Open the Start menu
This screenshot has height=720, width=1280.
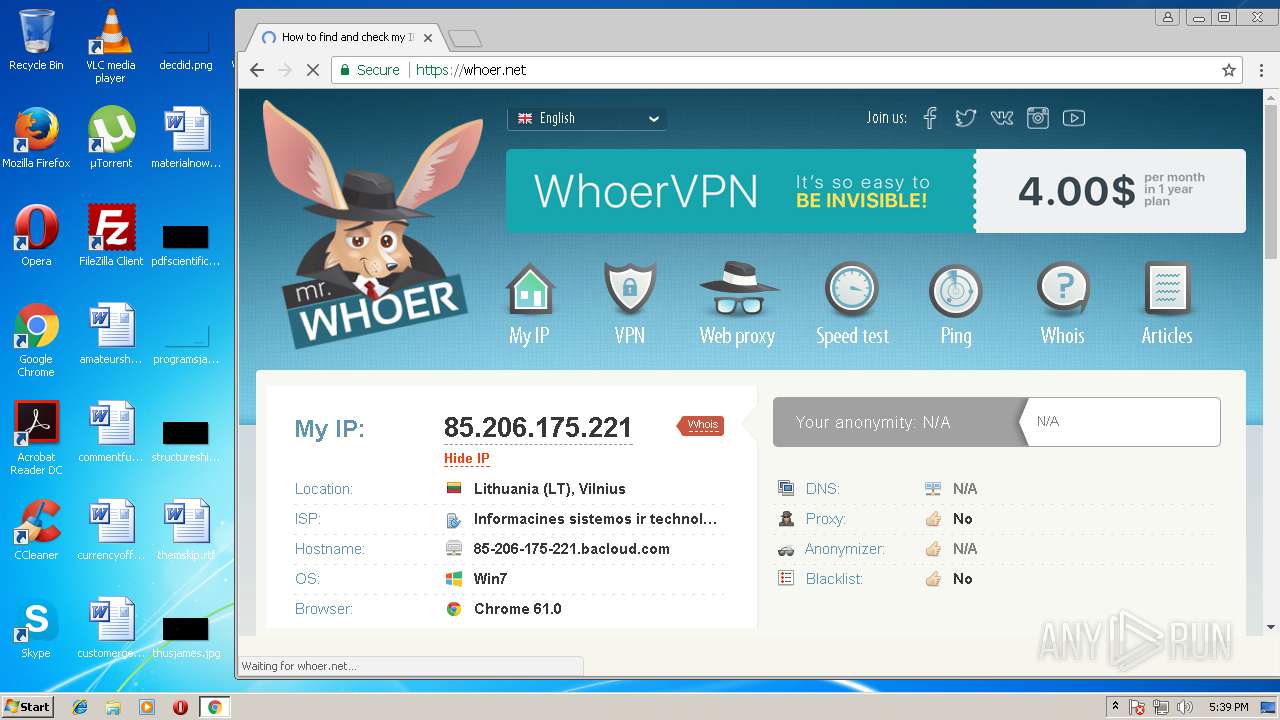[x=27, y=707]
